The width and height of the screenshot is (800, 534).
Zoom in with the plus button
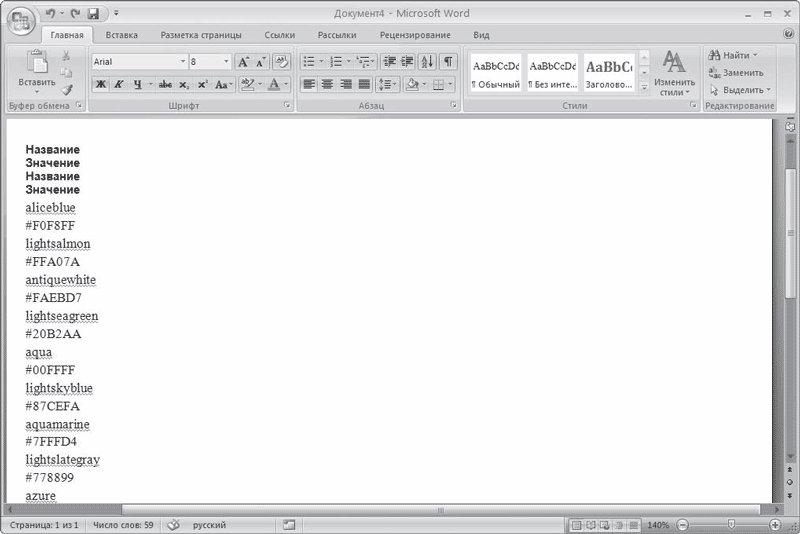774,525
